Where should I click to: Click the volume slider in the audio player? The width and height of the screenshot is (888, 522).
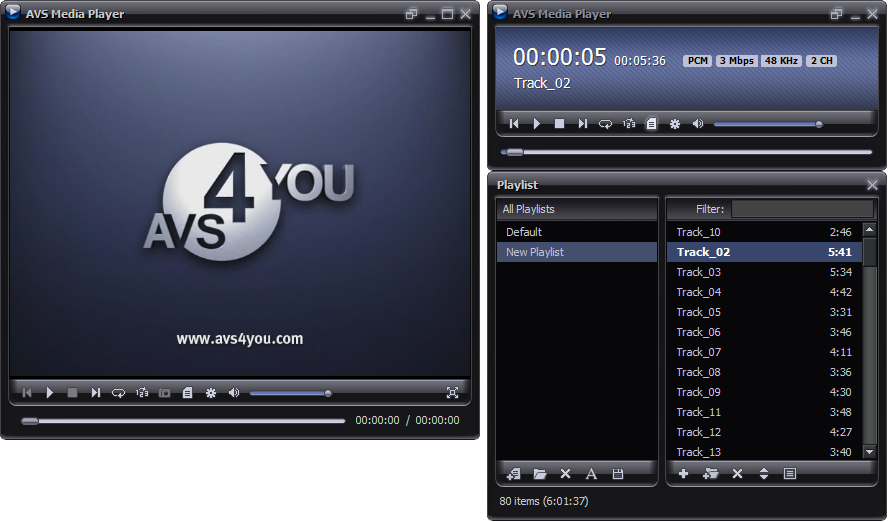(768, 124)
